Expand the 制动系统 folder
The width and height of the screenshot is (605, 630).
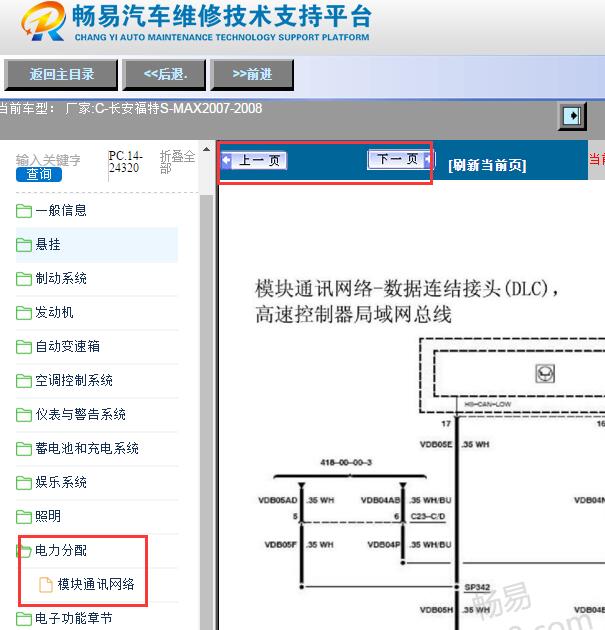[61, 278]
